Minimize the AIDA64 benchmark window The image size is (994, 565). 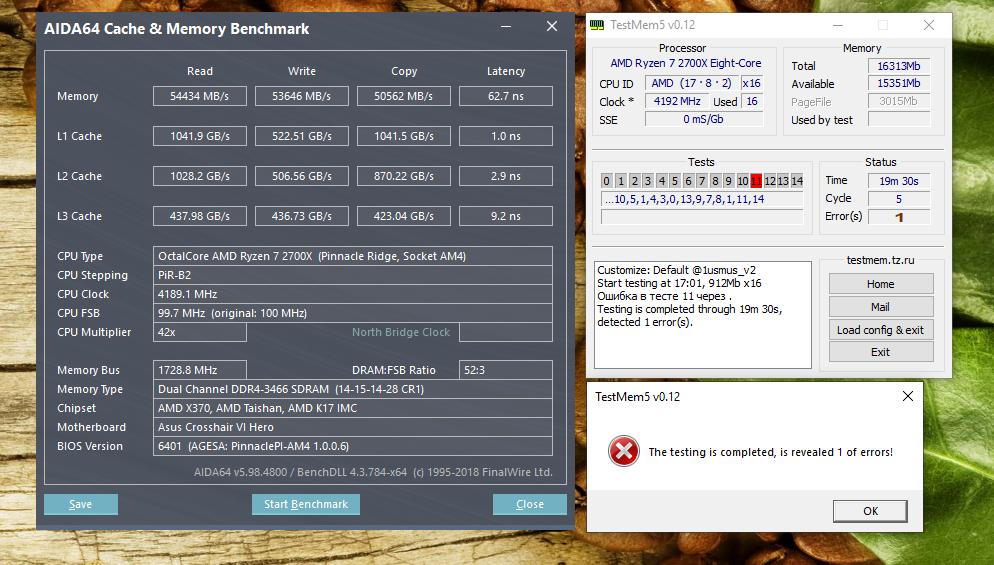pos(506,27)
